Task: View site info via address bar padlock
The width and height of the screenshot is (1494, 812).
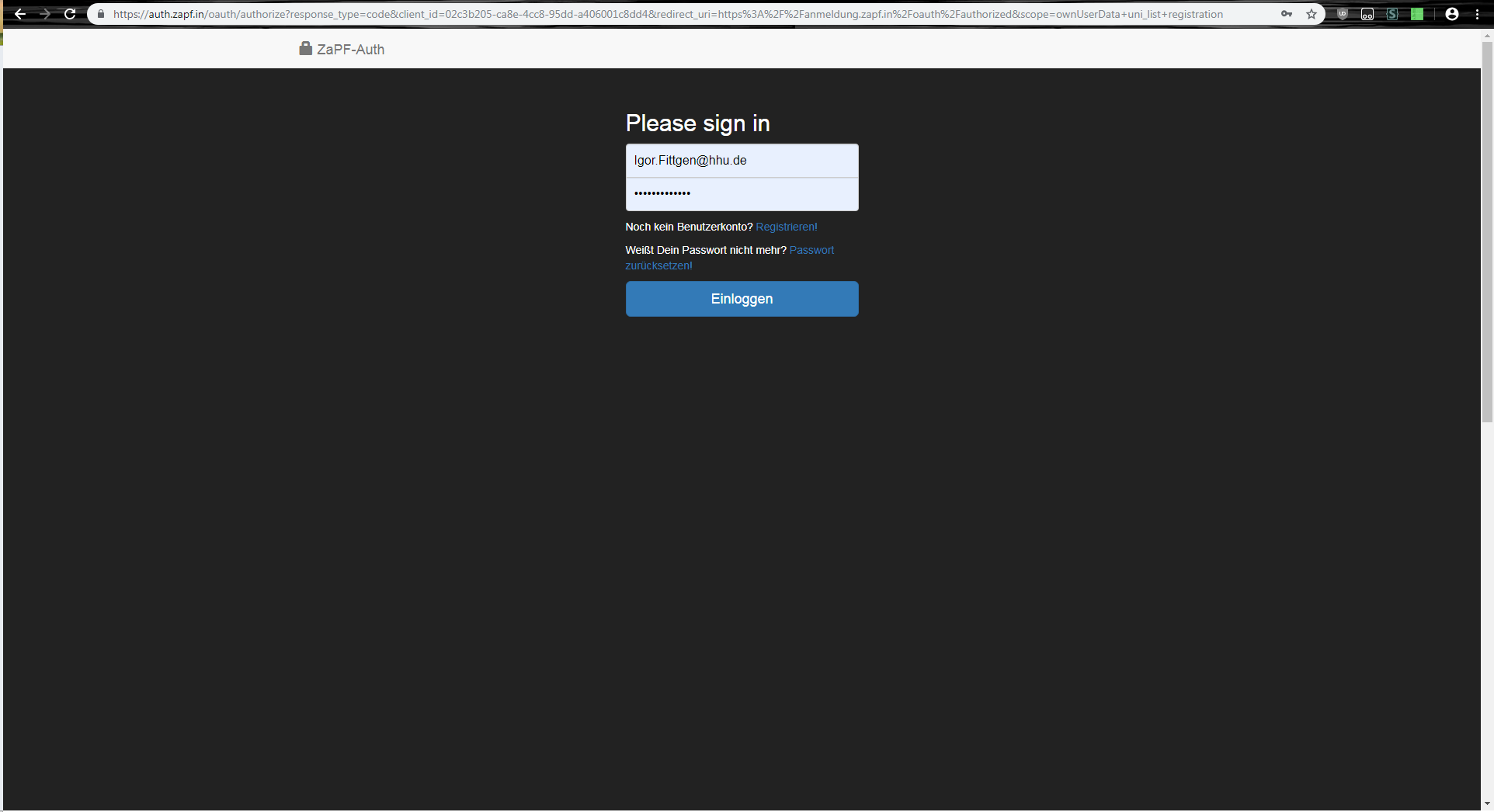Action: tap(101, 14)
